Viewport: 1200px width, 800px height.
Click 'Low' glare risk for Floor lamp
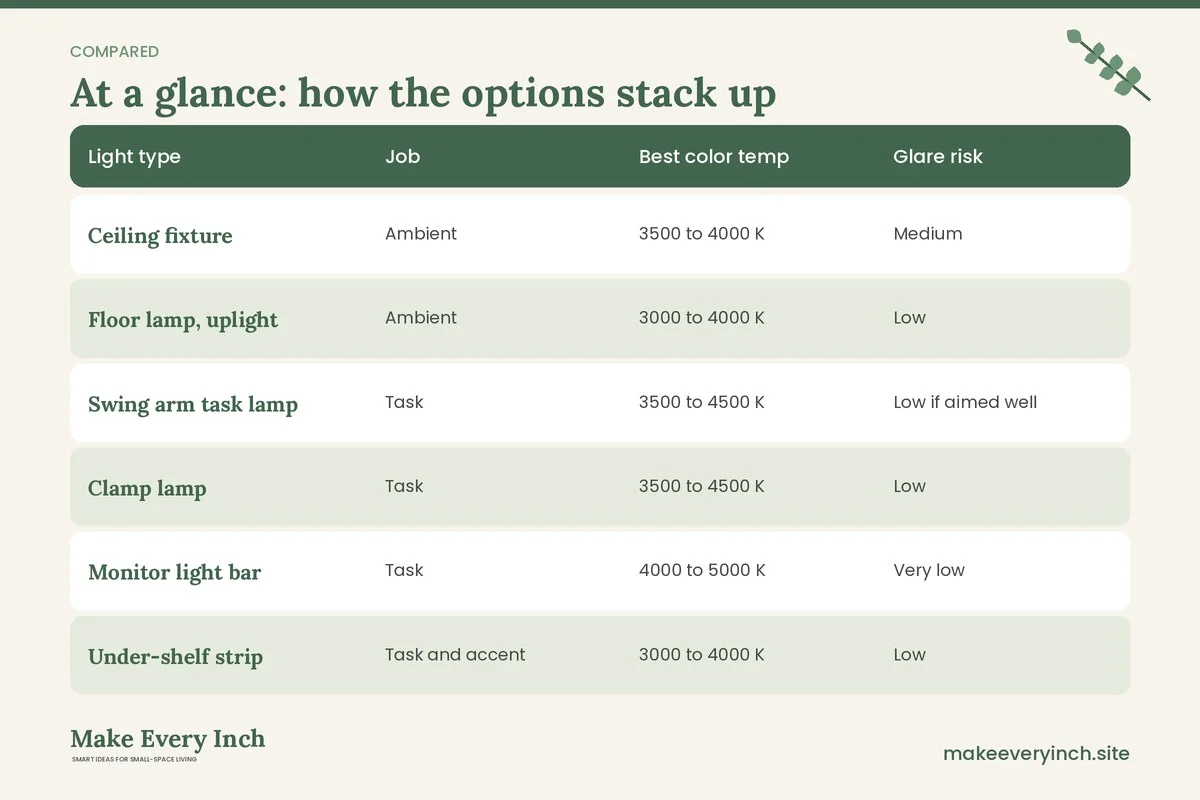click(x=910, y=318)
